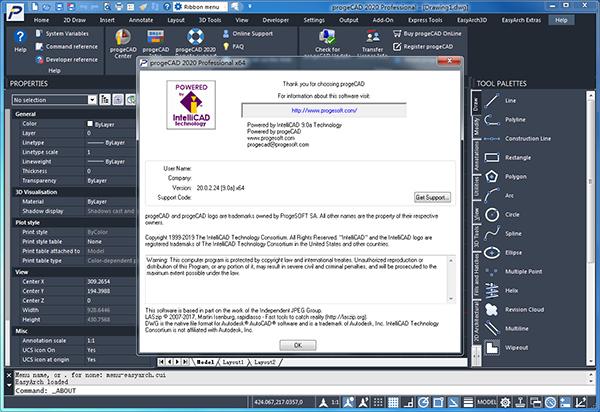Open Check for updates in ribbon

327,41
